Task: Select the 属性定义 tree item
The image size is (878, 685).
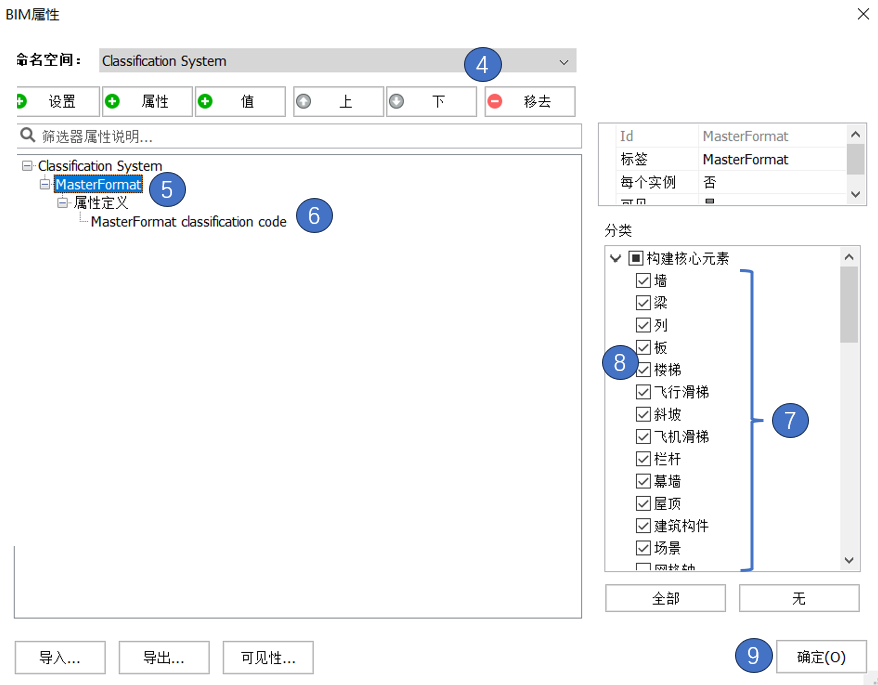Action: click(101, 203)
